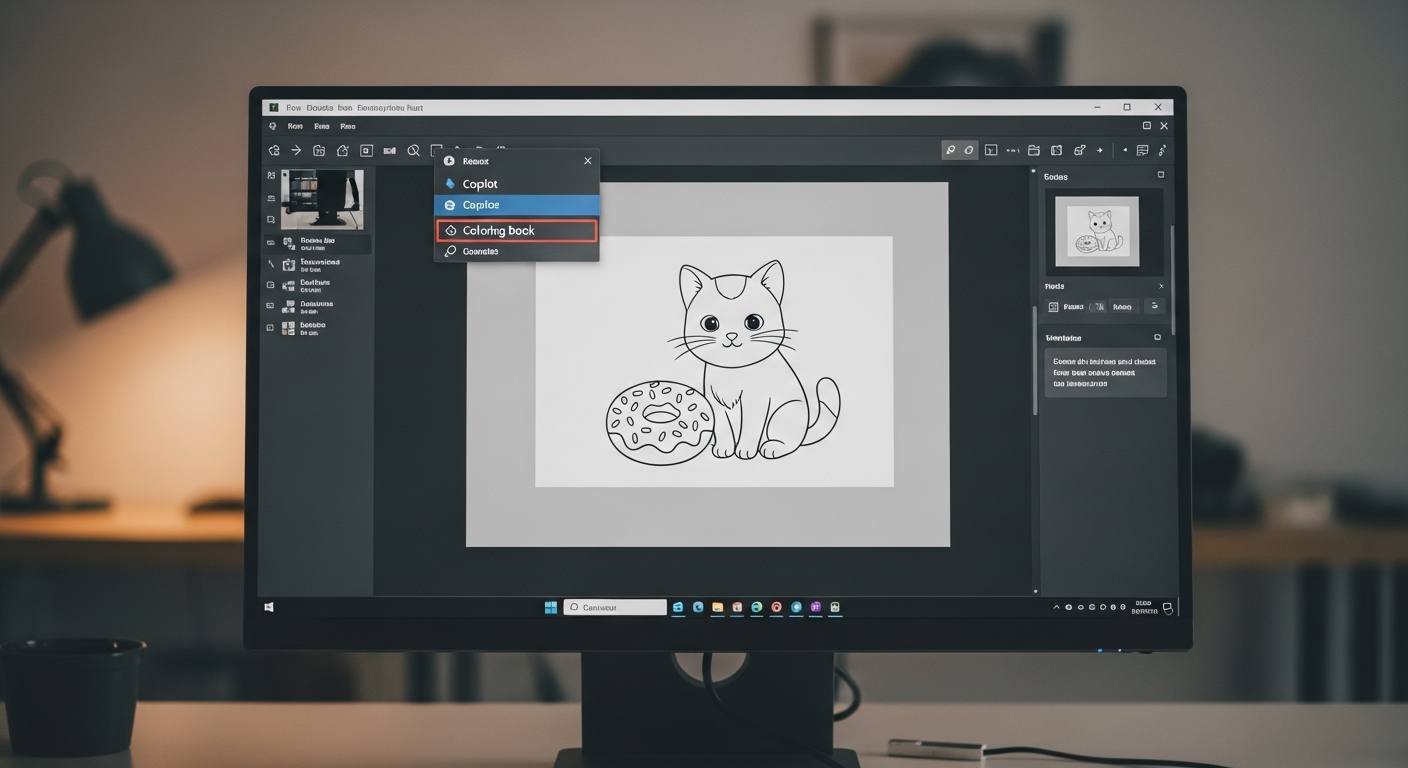Click the Windows taskbar search box
This screenshot has width=1408, height=768.
(x=615, y=607)
